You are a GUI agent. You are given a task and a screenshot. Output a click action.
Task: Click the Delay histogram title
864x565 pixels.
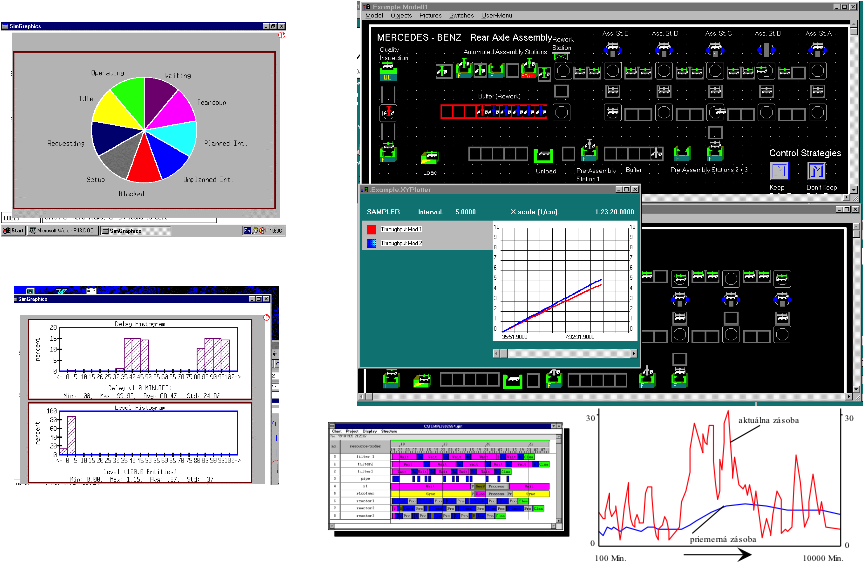[x=140, y=324]
